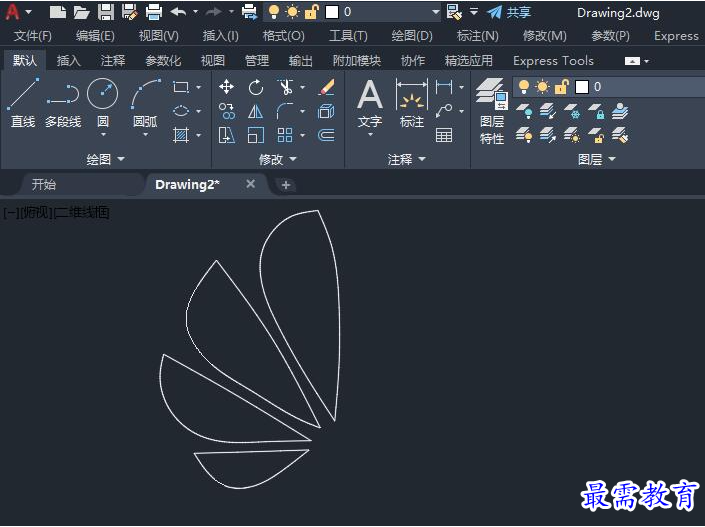705x527 pixels.
Task: Toggle layer lock icon in ribbon layer box
Action: click(x=562, y=86)
